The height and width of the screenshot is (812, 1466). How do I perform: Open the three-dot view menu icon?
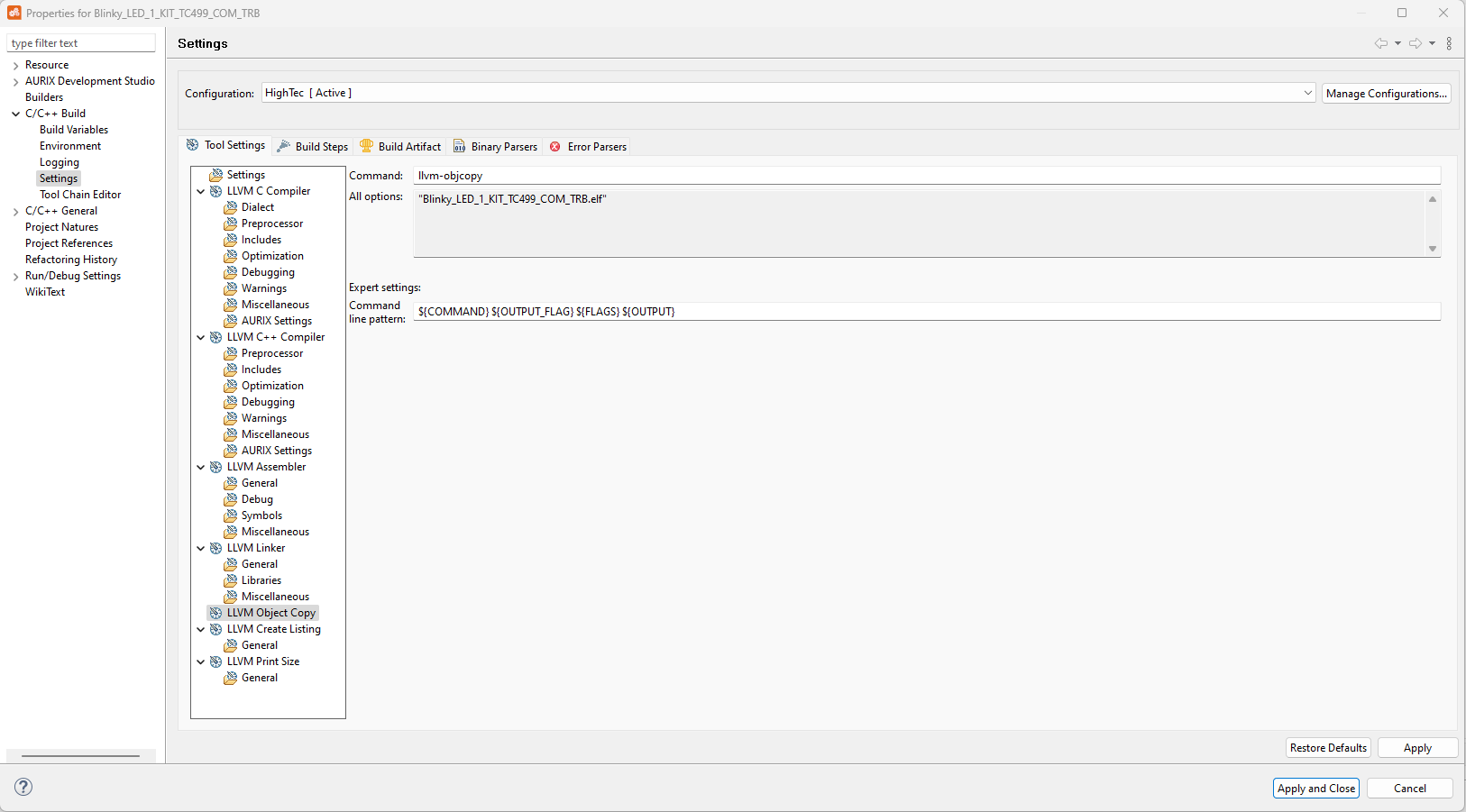click(x=1450, y=42)
